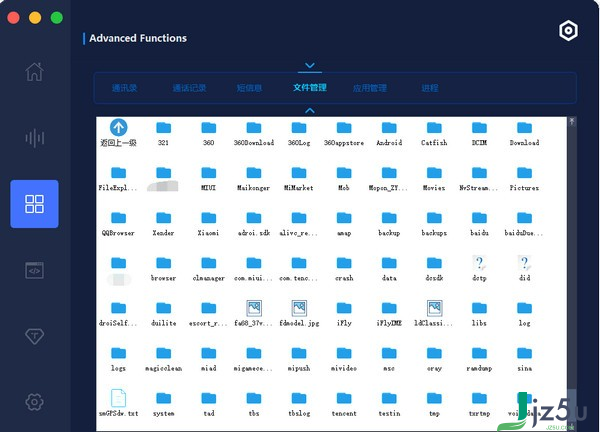Screen dimensions: 600x432
Task: Open the Home page from the sidebar
Action: 34,72
